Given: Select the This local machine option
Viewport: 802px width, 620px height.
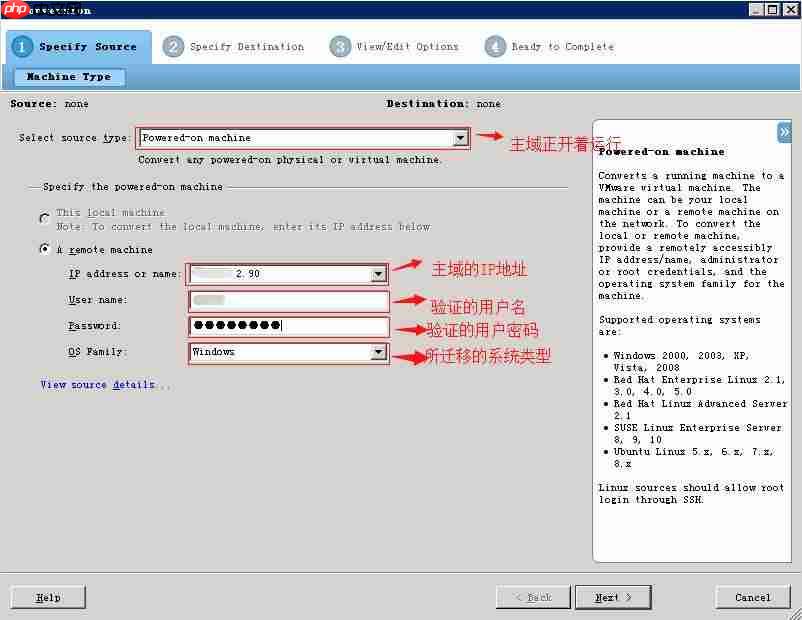Looking at the screenshot, I should (x=43, y=218).
